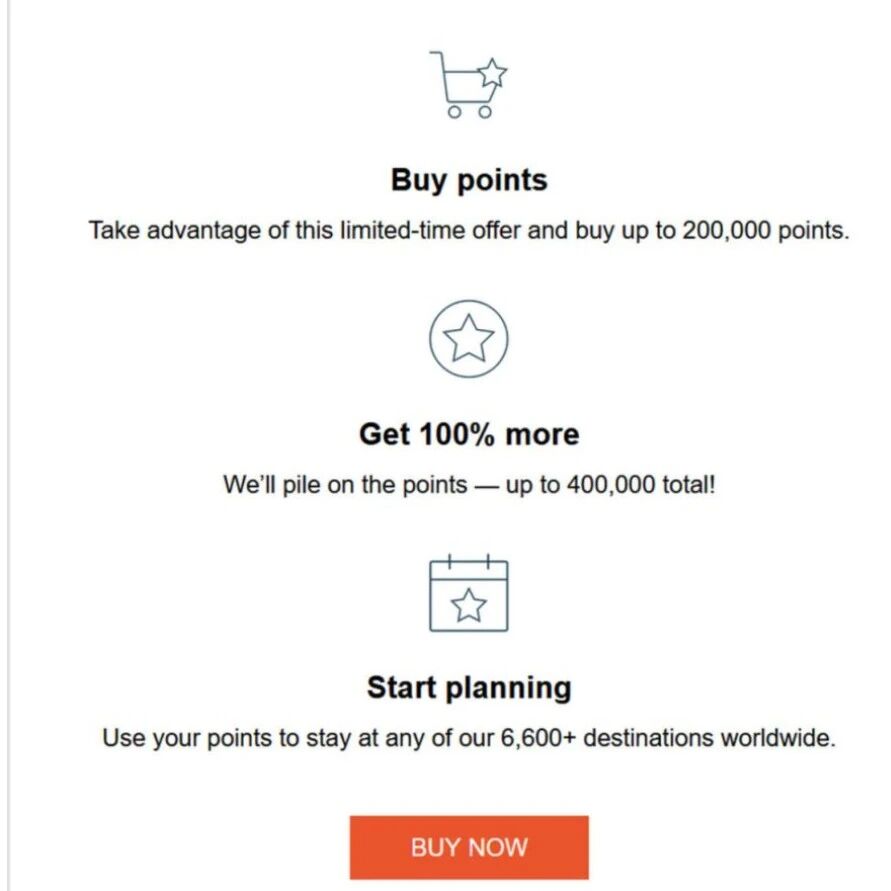Click the 'up to 400,000 total!' text
This screenshot has width=891, height=891.
610,485
